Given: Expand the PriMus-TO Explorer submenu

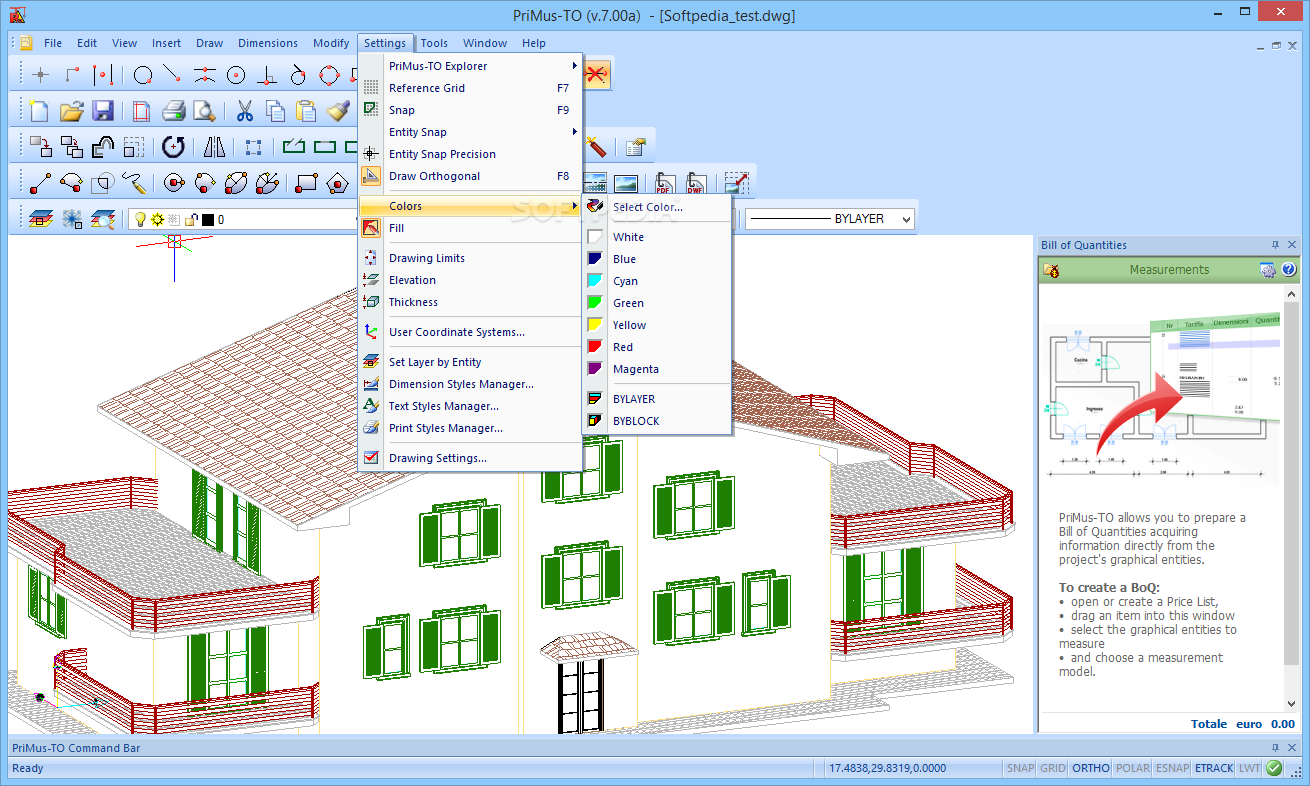Looking at the screenshot, I should point(470,66).
